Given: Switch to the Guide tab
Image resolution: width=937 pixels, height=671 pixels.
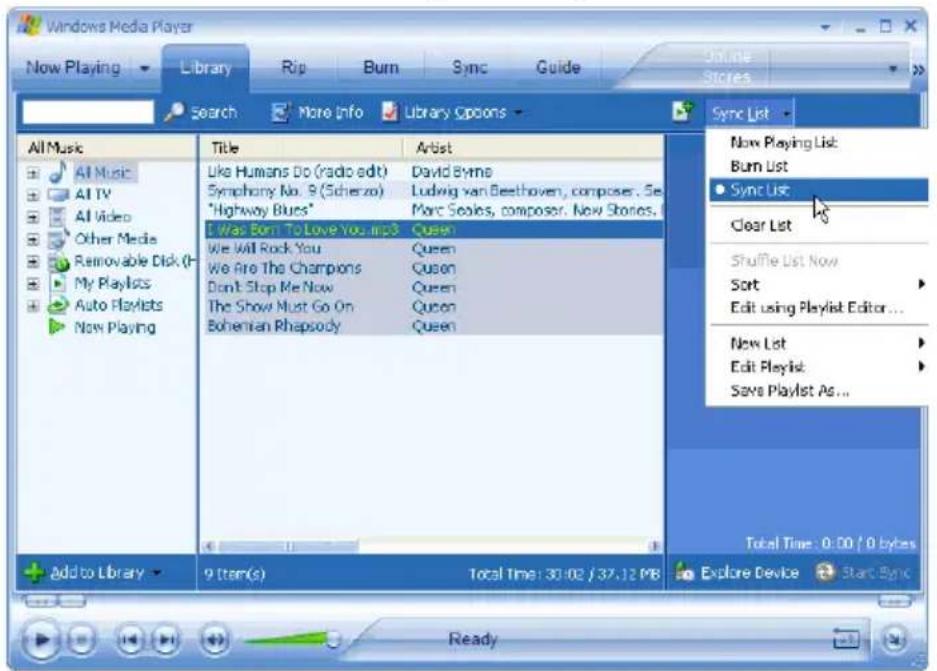Looking at the screenshot, I should click(558, 68).
